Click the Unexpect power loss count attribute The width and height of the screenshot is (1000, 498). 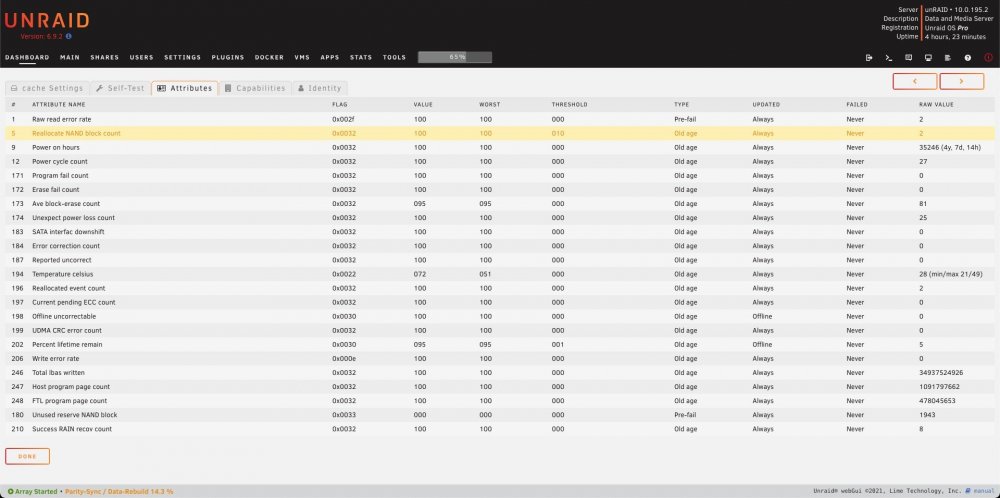(73, 217)
